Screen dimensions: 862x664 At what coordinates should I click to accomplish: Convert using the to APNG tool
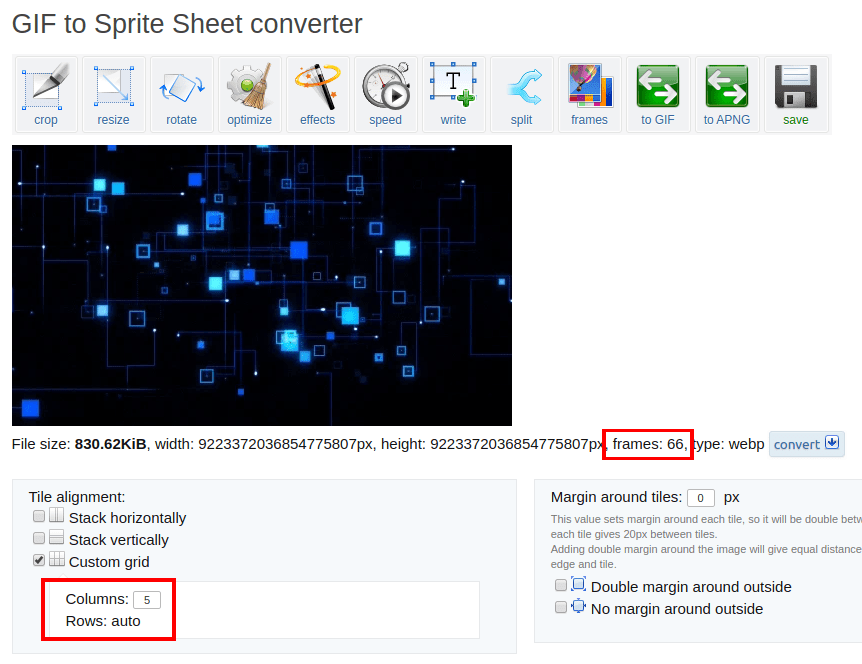pyautogui.click(x=726, y=94)
